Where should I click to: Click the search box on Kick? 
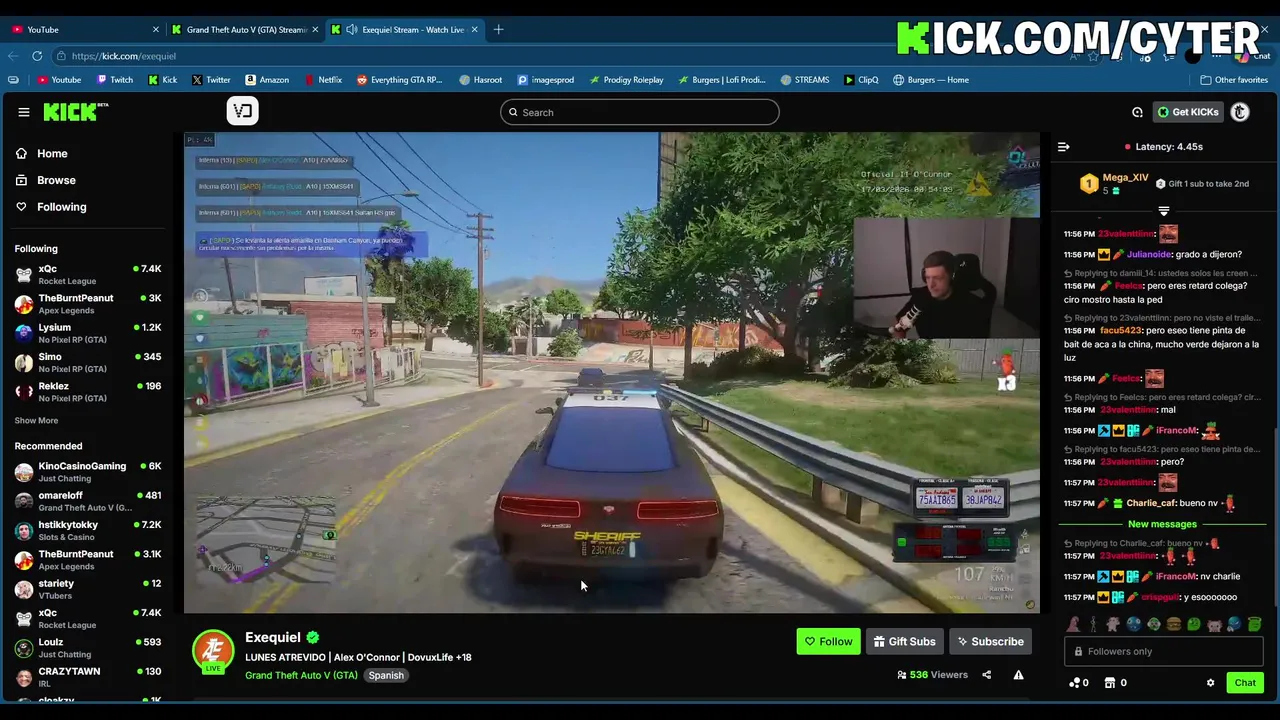coord(640,112)
